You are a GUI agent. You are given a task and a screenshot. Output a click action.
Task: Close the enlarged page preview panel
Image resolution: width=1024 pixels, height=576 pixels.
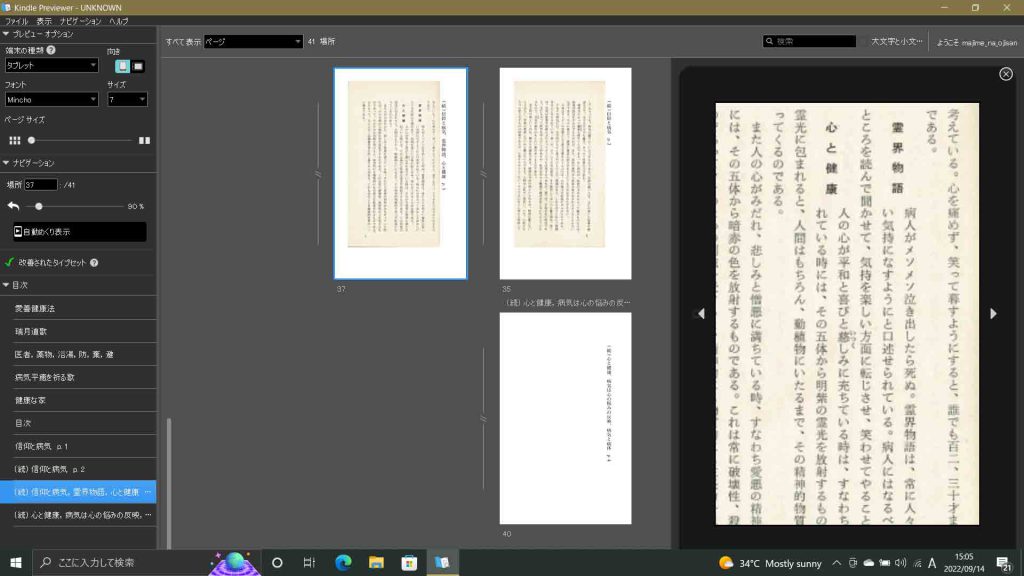1006,74
